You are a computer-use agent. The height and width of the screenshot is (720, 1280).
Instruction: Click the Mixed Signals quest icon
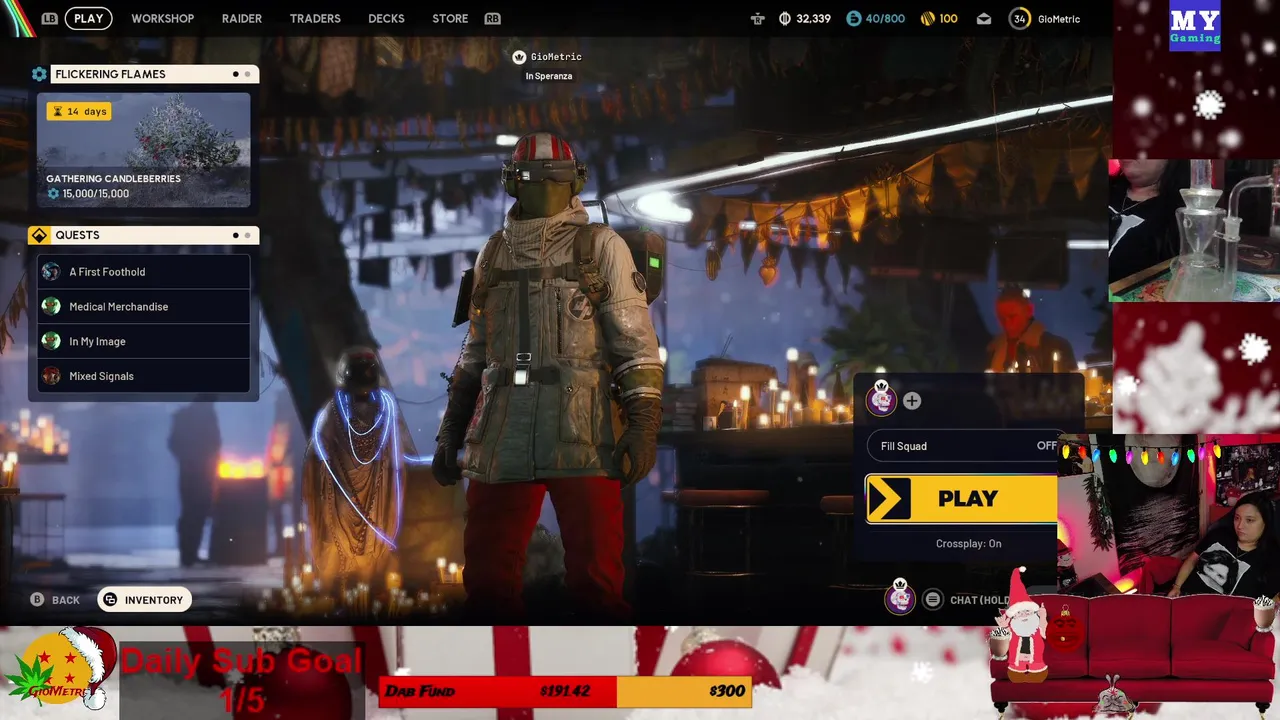tap(51, 376)
